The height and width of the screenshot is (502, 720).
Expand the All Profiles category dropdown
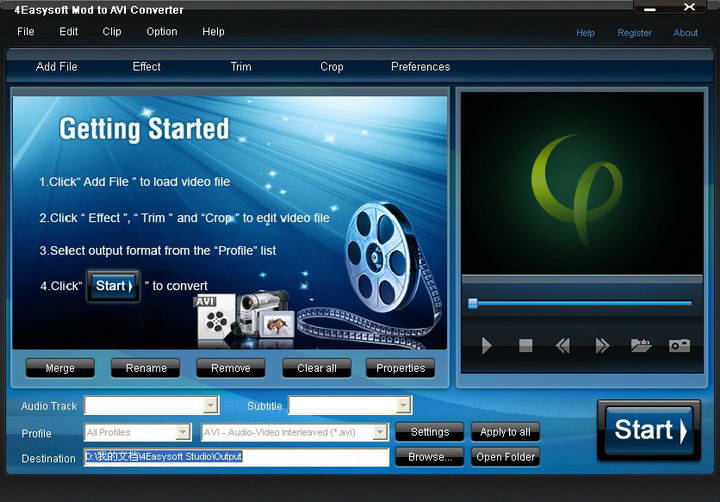point(183,432)
